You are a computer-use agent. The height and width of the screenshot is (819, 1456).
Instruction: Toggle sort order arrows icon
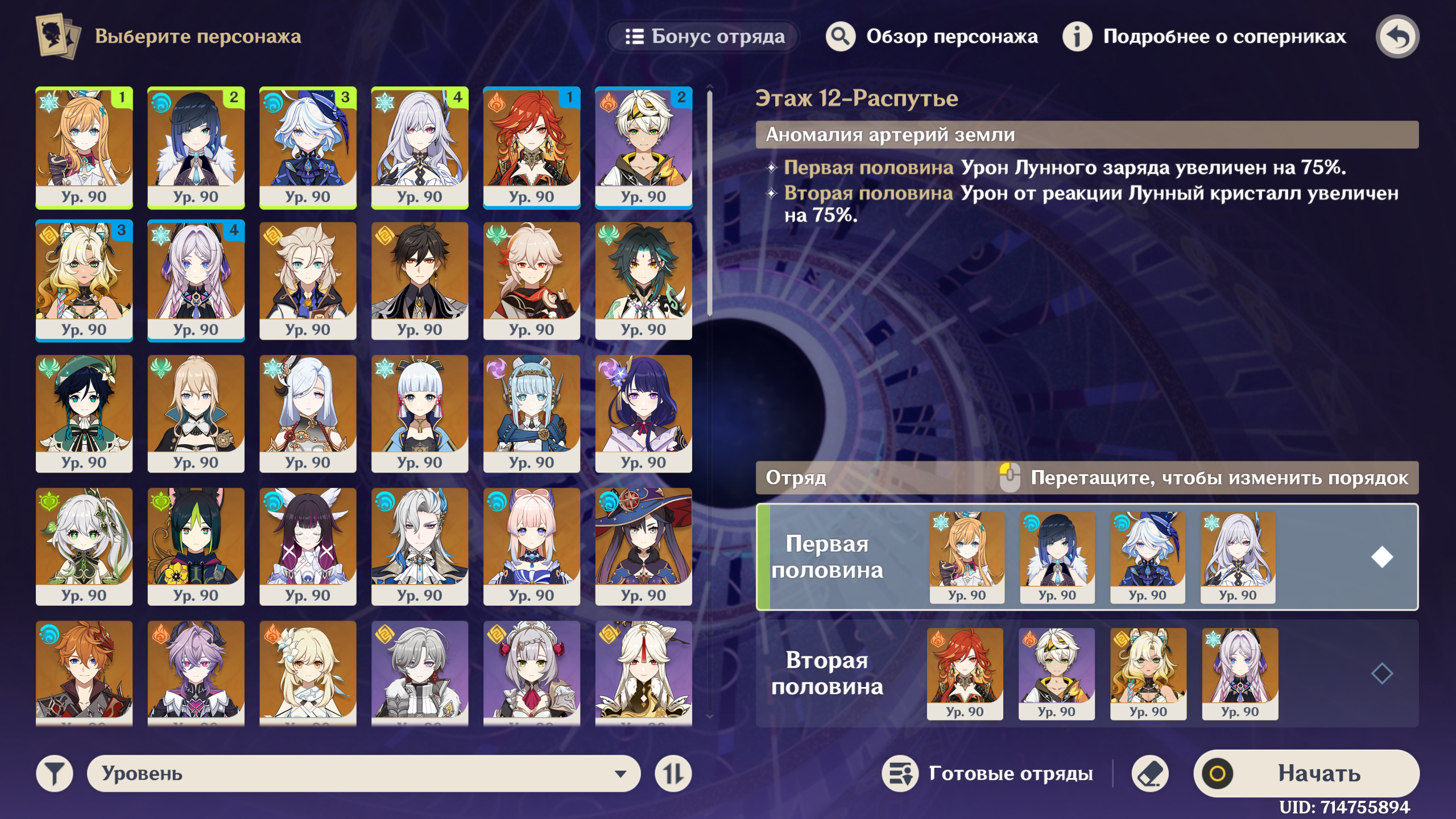click(x=673, y=773)
